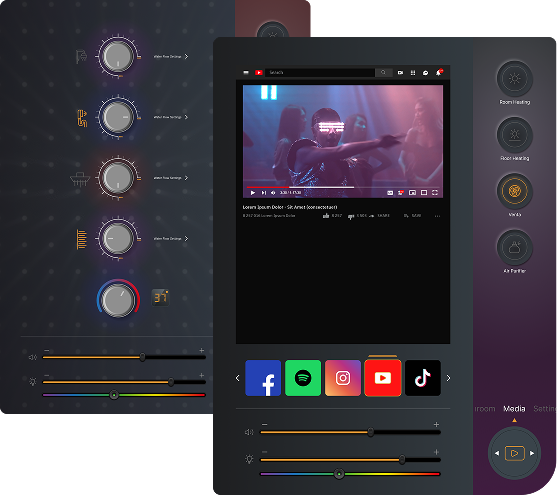This screenshot has width=557, height=495.
Task: Launch the Spotify app tile
Action: pos(303,378)
